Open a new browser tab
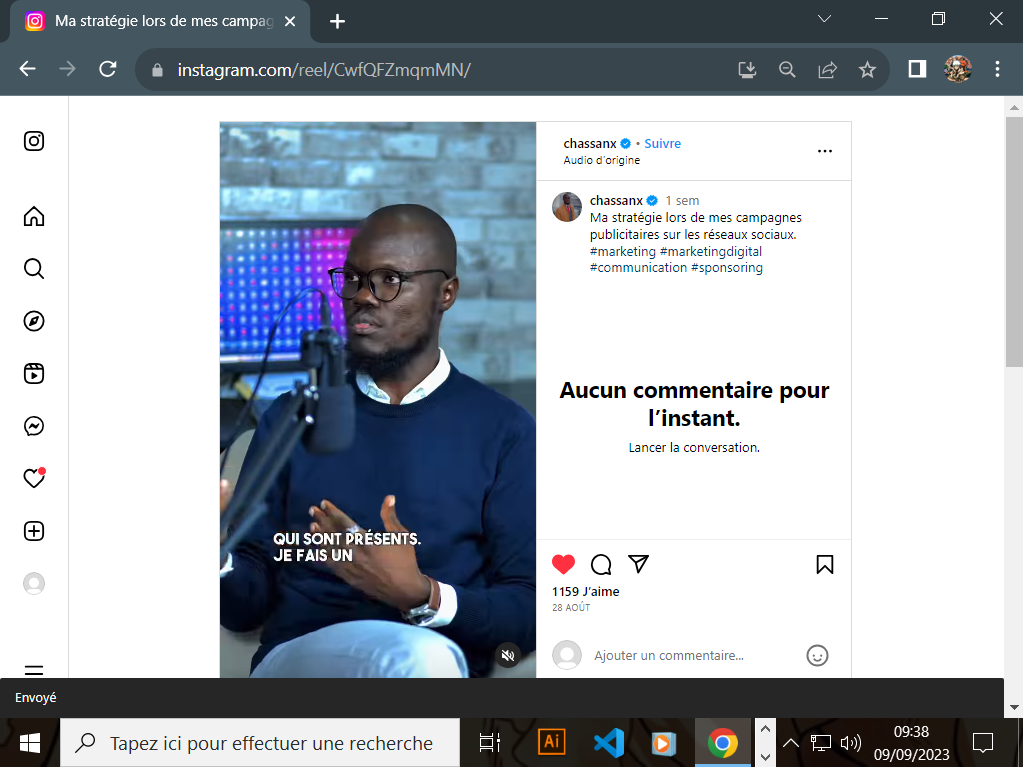The height and width of the screenshot is (767, 1023). [337, 22]
